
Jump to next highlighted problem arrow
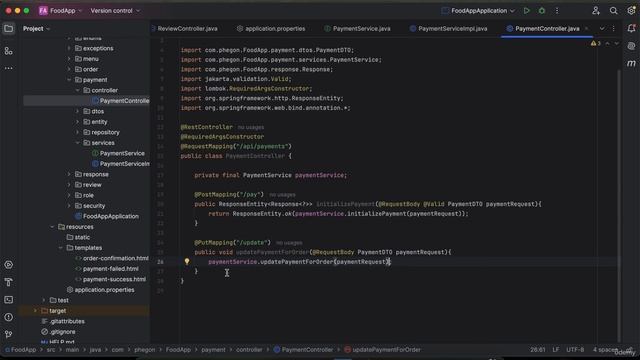tap(616, 43)
